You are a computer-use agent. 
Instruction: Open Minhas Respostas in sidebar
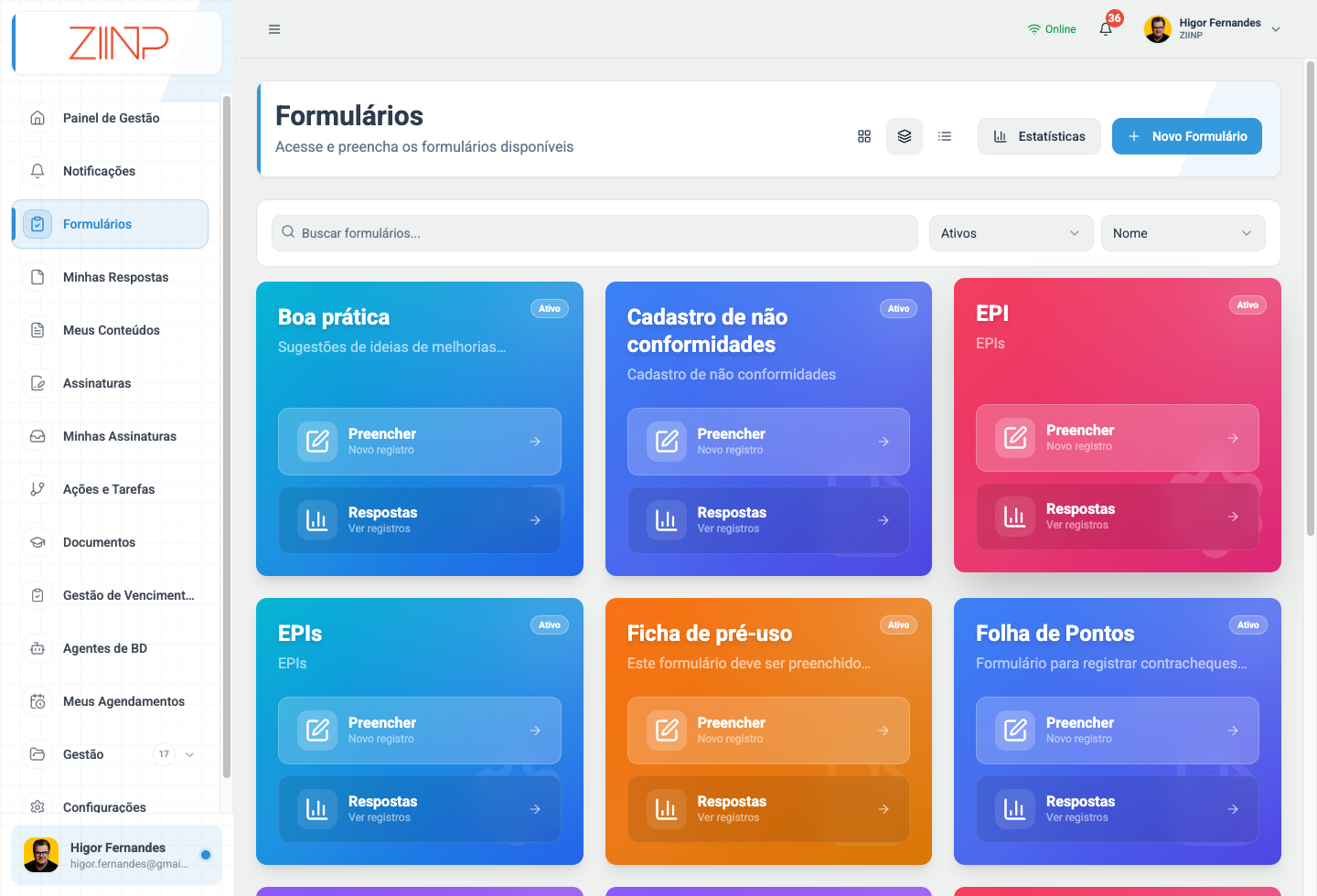110,277
